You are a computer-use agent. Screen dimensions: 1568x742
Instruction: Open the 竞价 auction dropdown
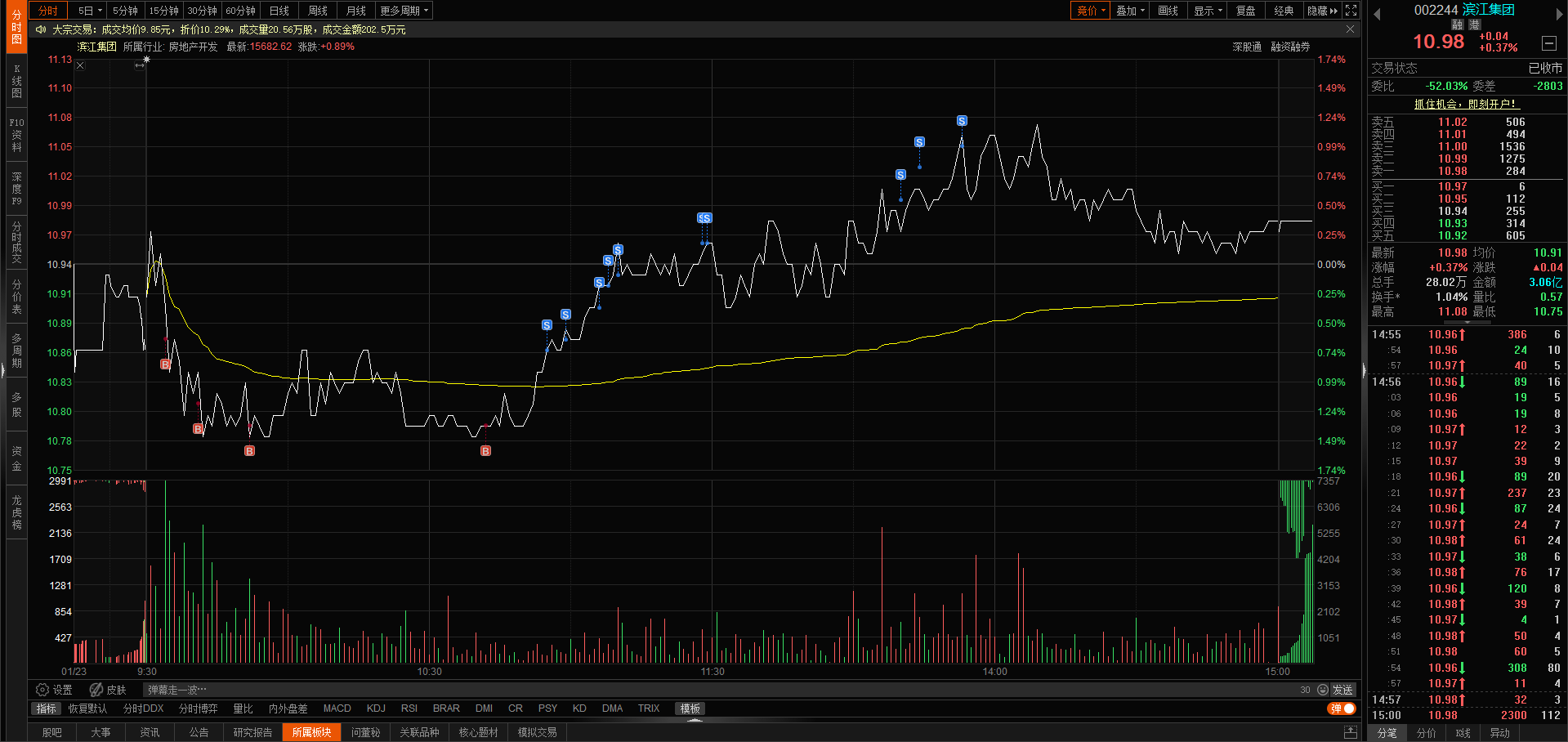click(x=1091, y=11)
